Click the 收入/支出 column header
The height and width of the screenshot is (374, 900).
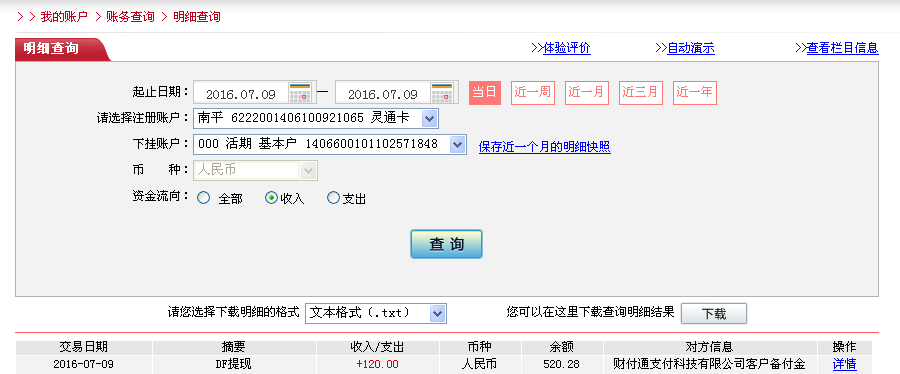click(378, 347)
